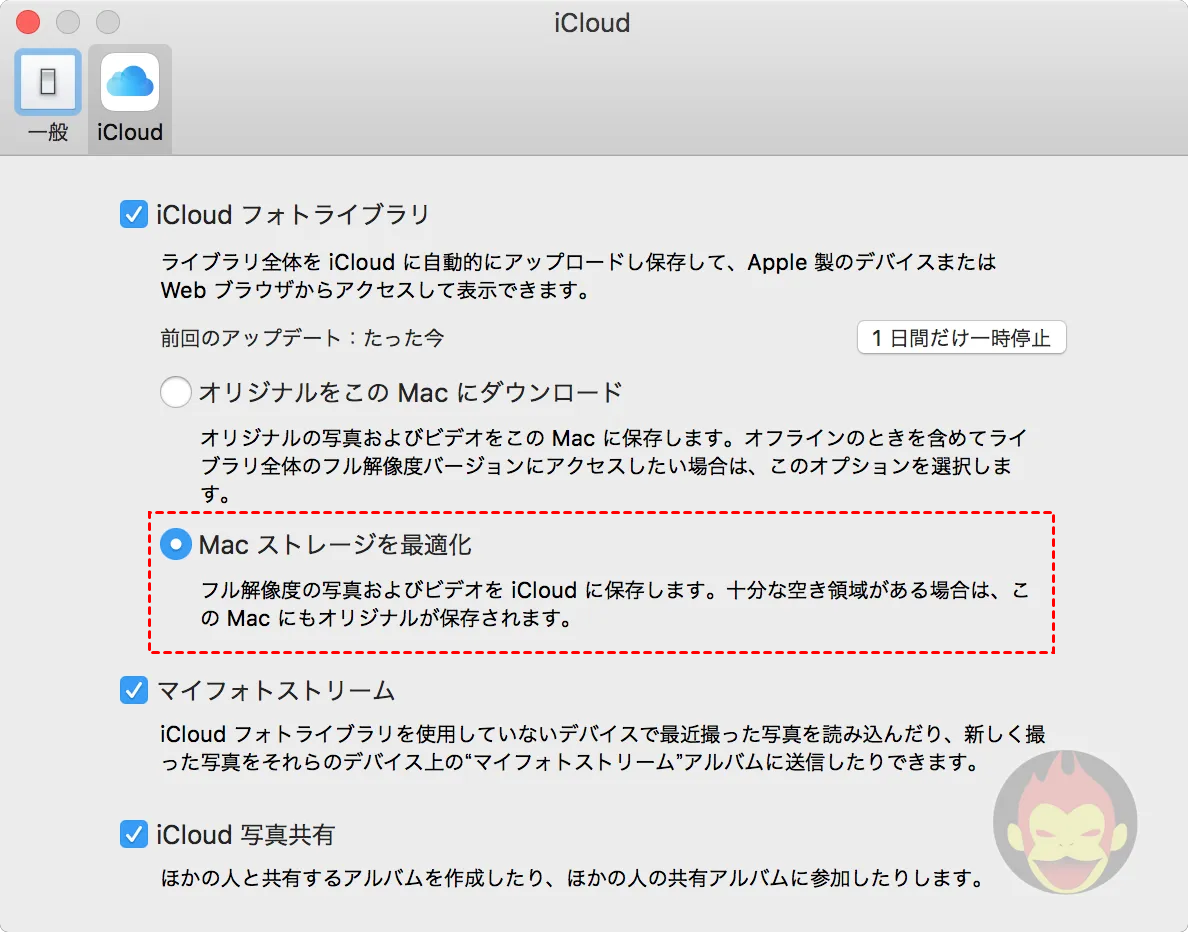Click the マイフォトストリーム description paragraph
The height and width of the screenshot is (932, 1188).
click(600, 749)
